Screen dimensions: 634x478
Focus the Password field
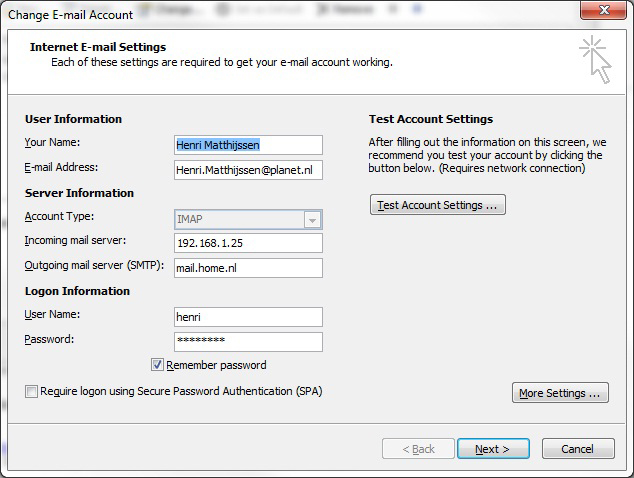(248, 342)
